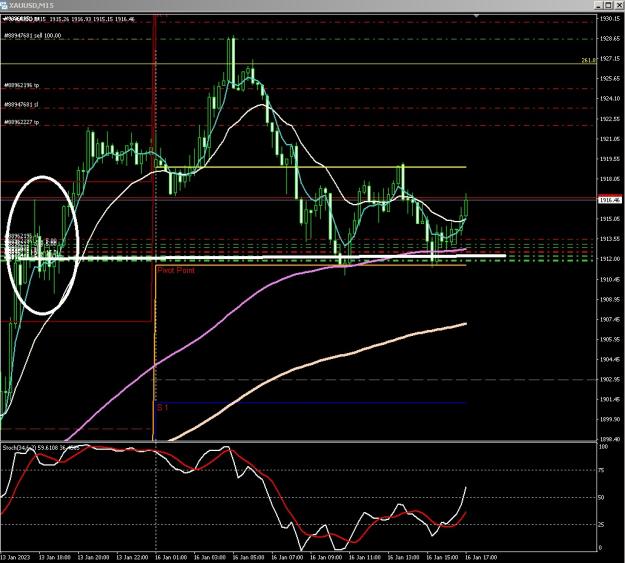The width and height of the screenshot is (625, 563).
Task: Click the '16 Jan 17:00' time axis label
Action: point(481,557)
